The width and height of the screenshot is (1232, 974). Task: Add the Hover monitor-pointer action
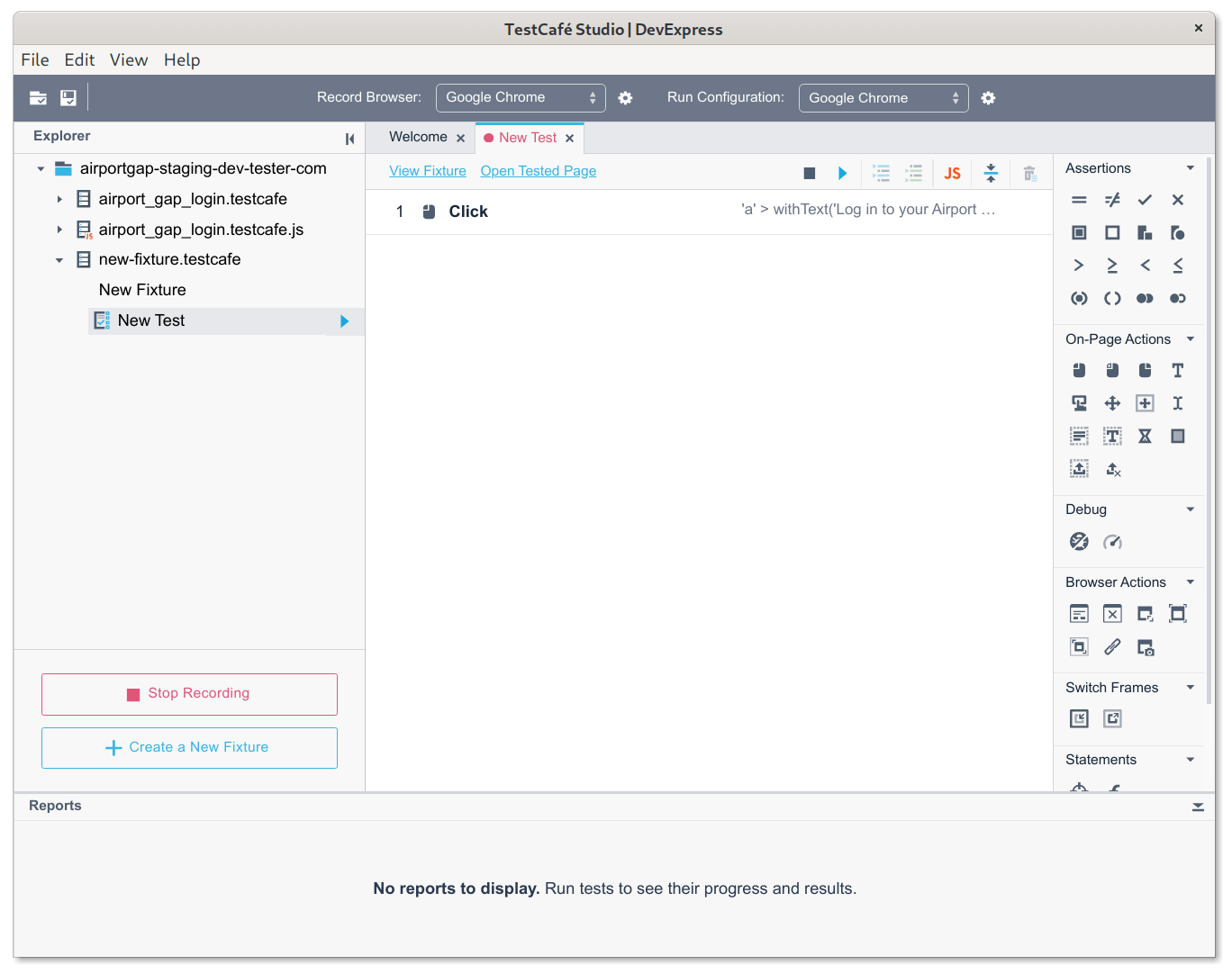tap(1079, 403)
